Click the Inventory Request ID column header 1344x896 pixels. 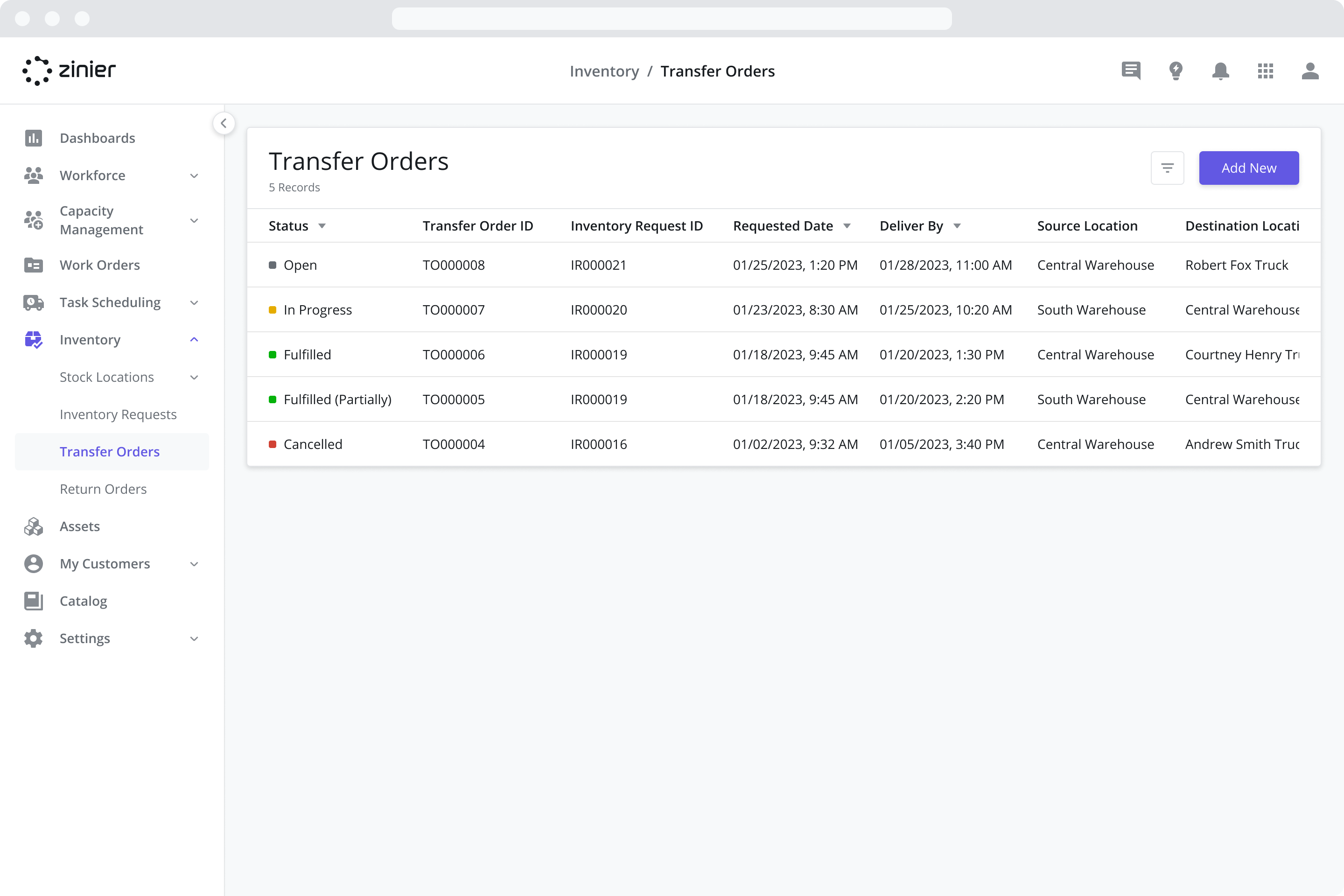[x=637, y=226]
